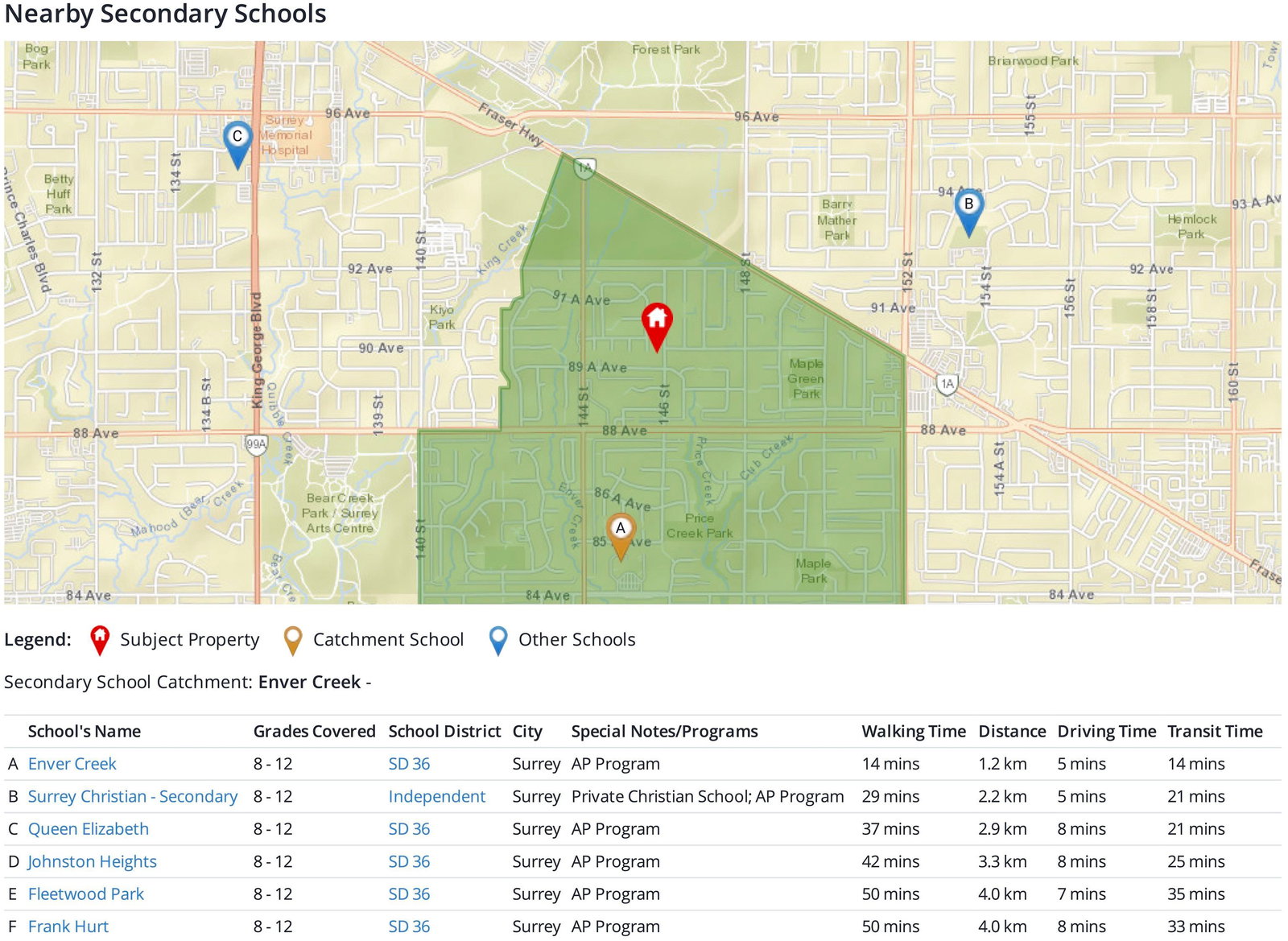Click the Driving Time column header
The width and height of the screenshot is (1288, 941).
pyautogui.click(x=1107, y=732)
